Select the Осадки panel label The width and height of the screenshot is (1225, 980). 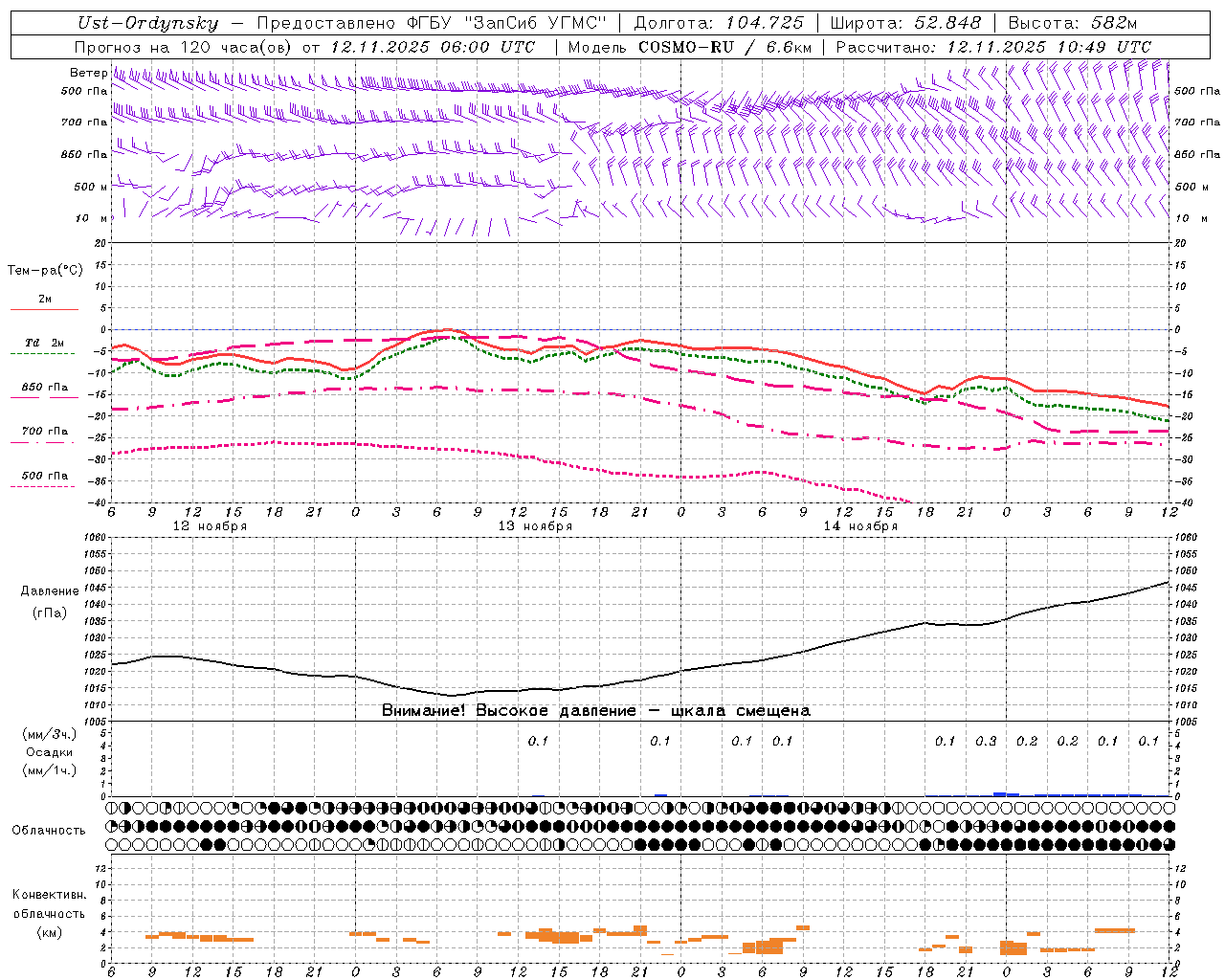[x=50, y=752]
